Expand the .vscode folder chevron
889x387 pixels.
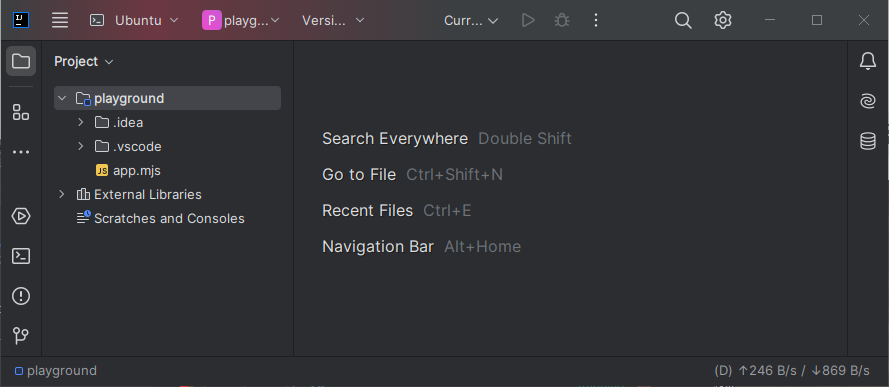coord(81,146)
